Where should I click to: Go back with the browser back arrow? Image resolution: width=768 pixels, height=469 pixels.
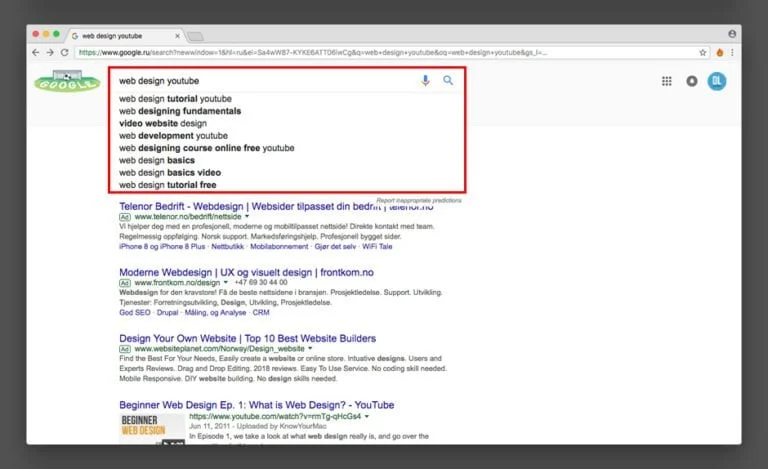point(36,52)
